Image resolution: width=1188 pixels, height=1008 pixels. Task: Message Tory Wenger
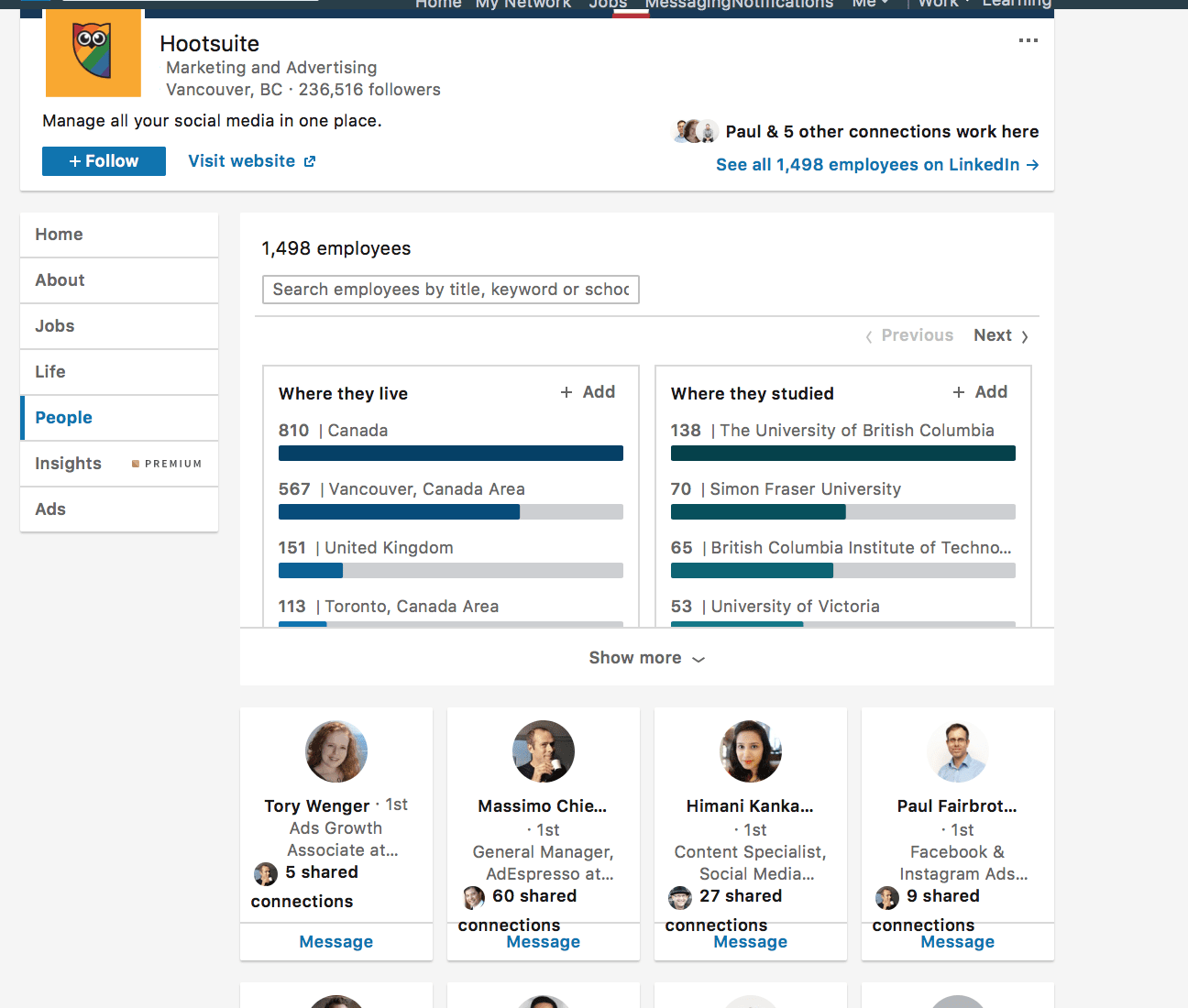tap(336, 942)
